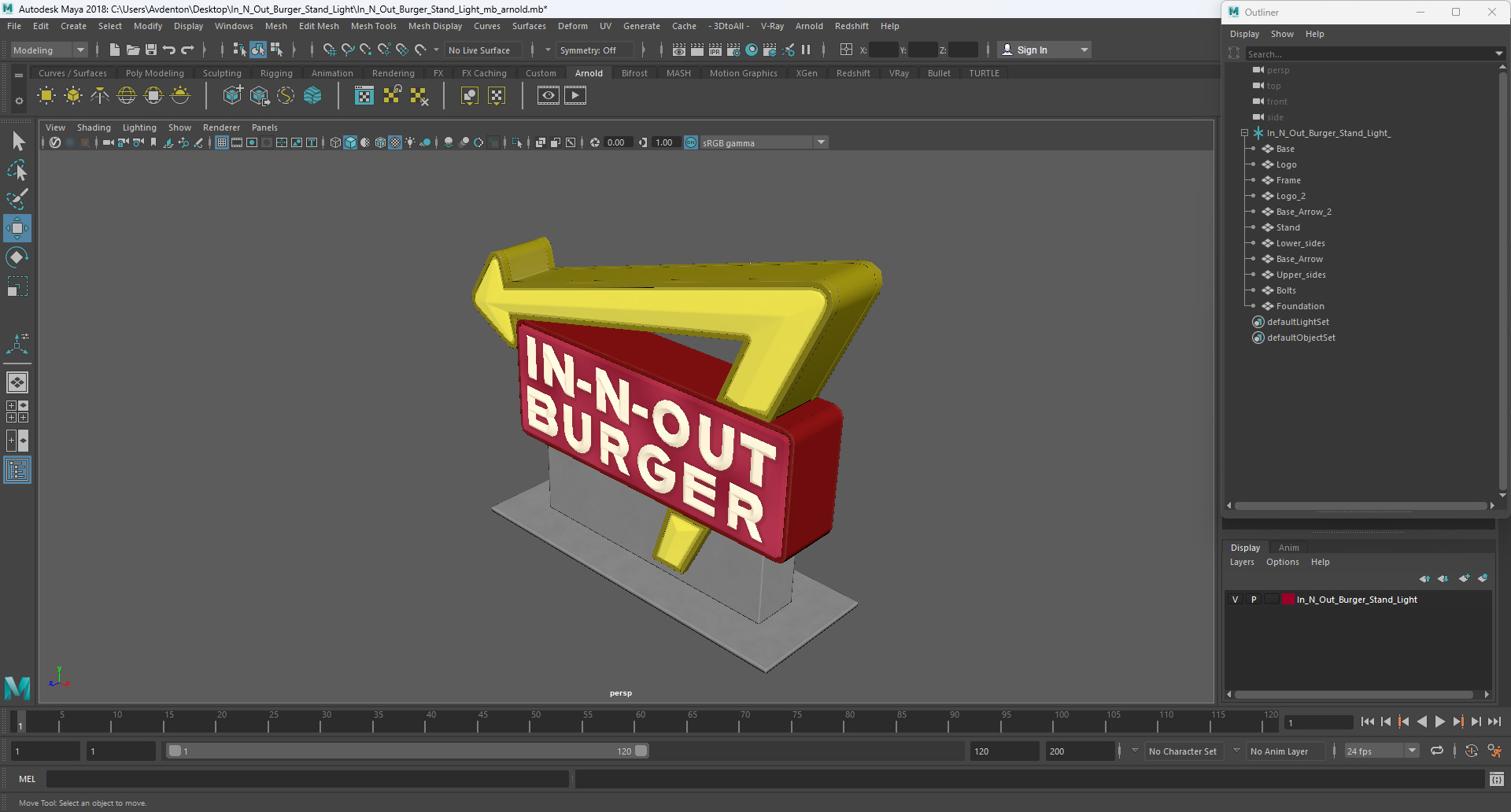Open the Script Editor icon
The image size is (1511, 812).
1496,779
